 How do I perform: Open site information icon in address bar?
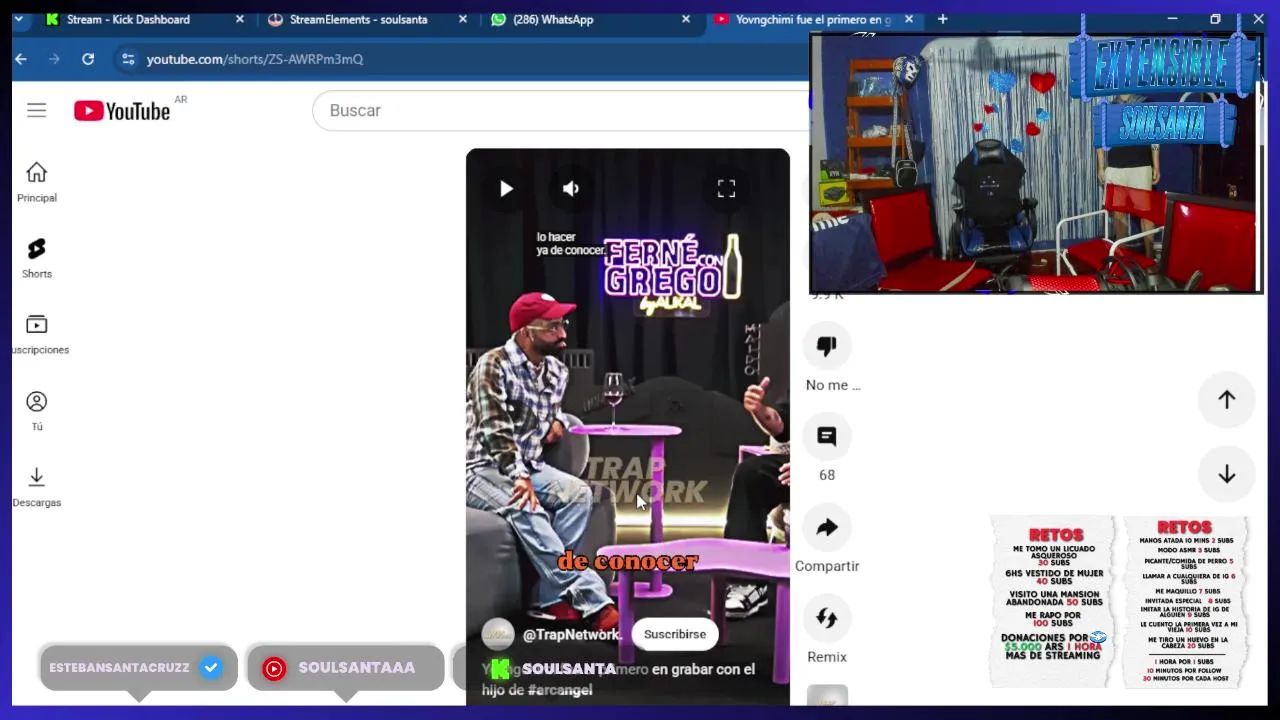point(128,59)
